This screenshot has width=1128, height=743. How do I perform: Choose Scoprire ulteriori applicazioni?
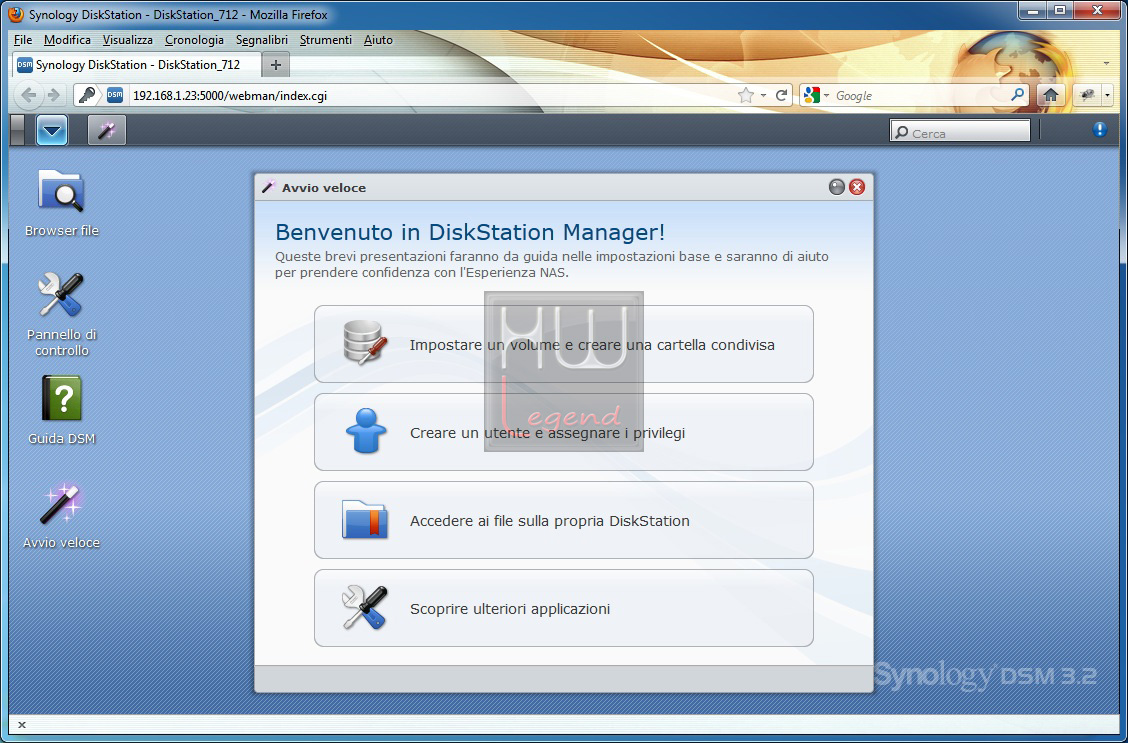(x=563, y=608)
